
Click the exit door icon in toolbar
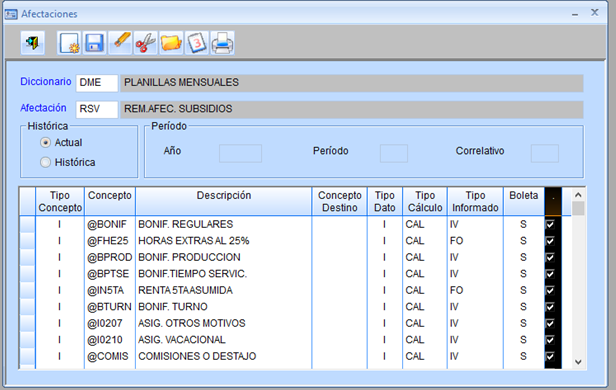coord(33,43)
